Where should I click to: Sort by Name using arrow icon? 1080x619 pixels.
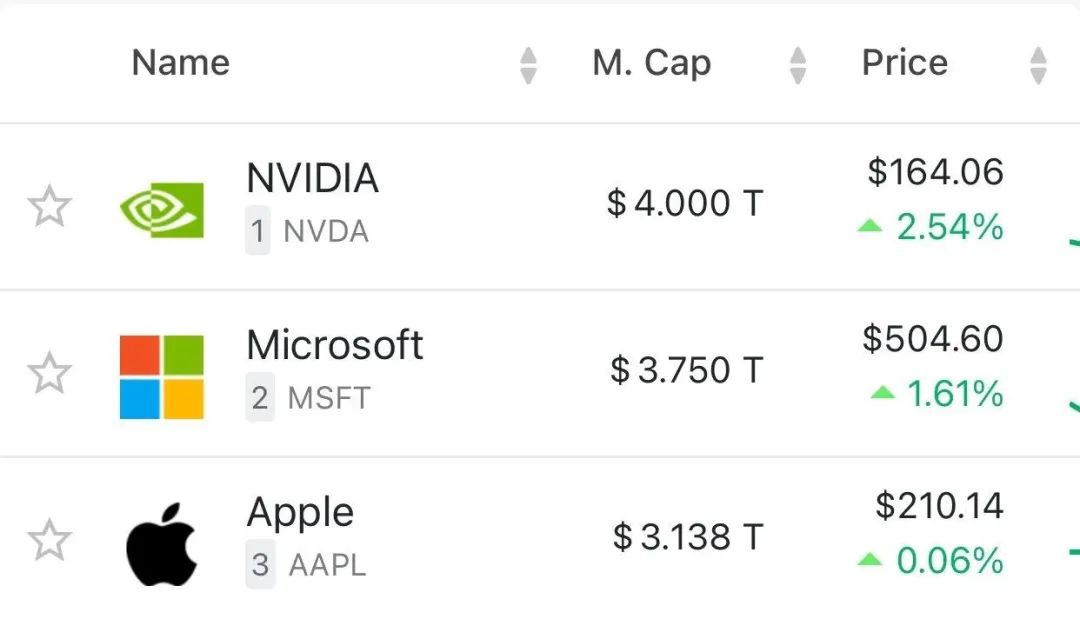tap(528, 65)
